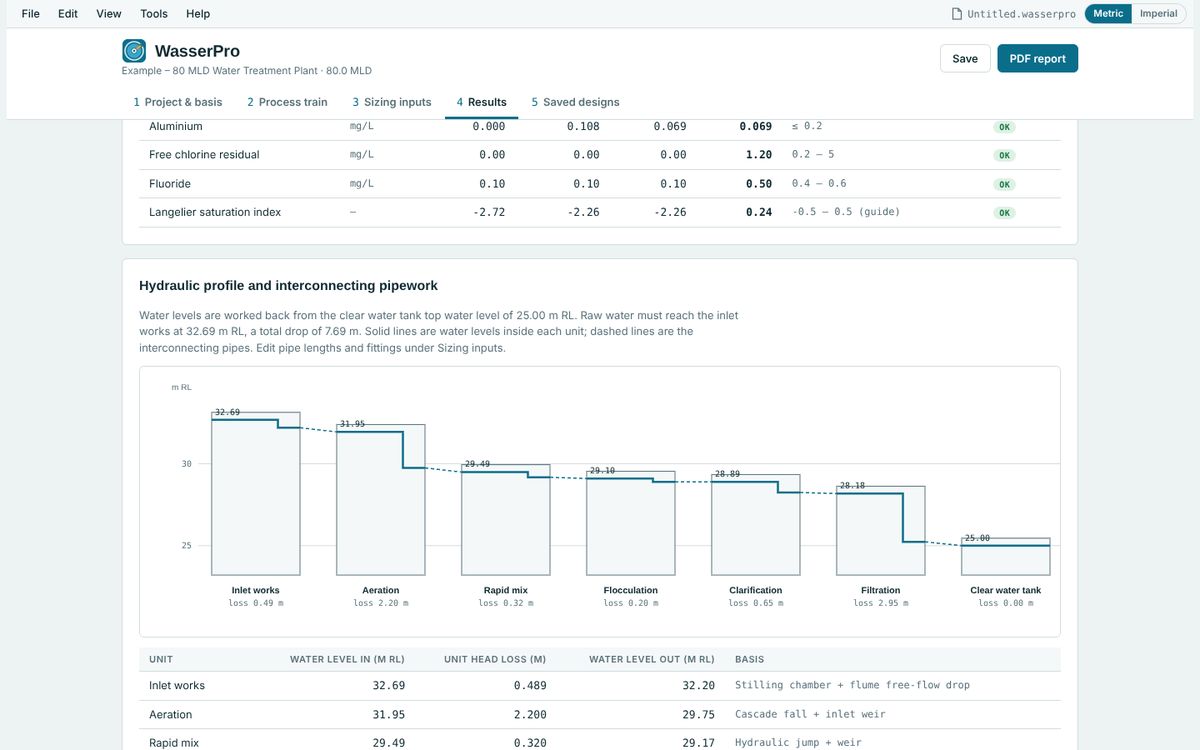
Task: Click the WATER LEVEL OUT (M RL) column header
Action: (652, 660)
